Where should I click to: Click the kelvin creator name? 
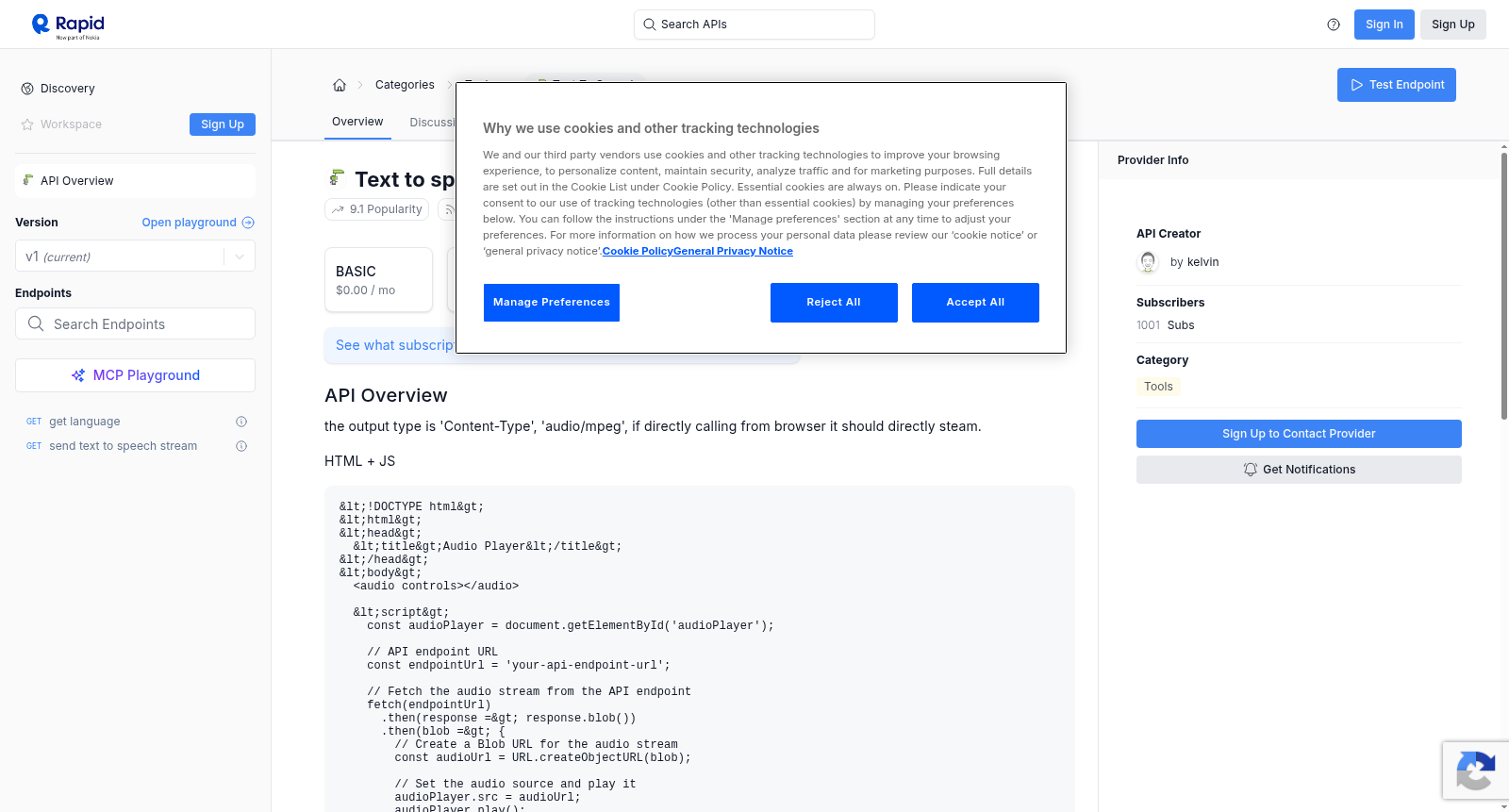pyautogui.click(x=1202, y=262)
